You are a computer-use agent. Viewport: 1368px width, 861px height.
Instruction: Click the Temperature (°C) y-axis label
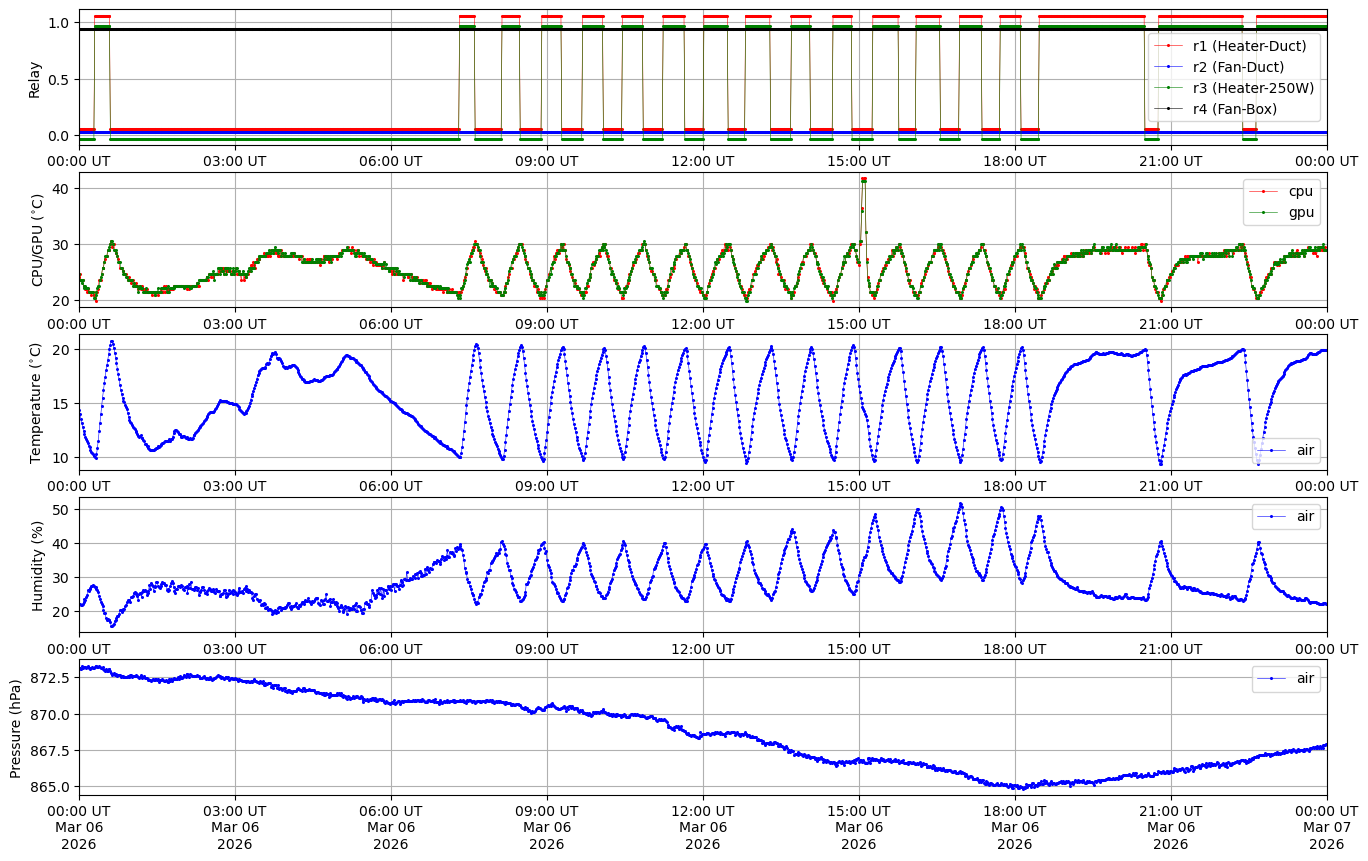(36, 402)
